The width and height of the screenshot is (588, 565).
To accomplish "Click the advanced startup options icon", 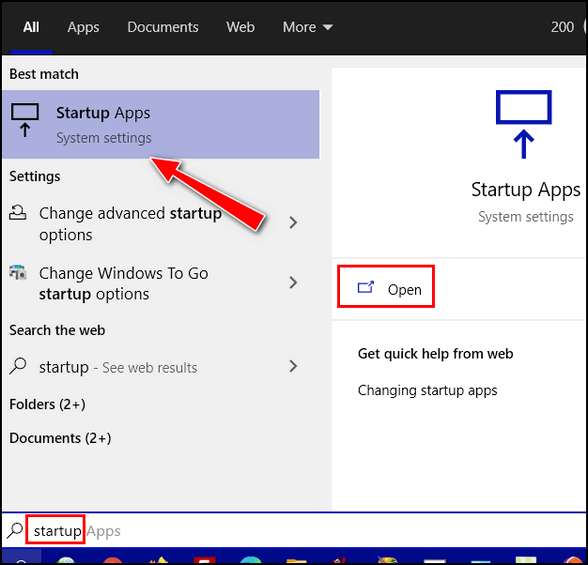I will [x=18, y=212].
